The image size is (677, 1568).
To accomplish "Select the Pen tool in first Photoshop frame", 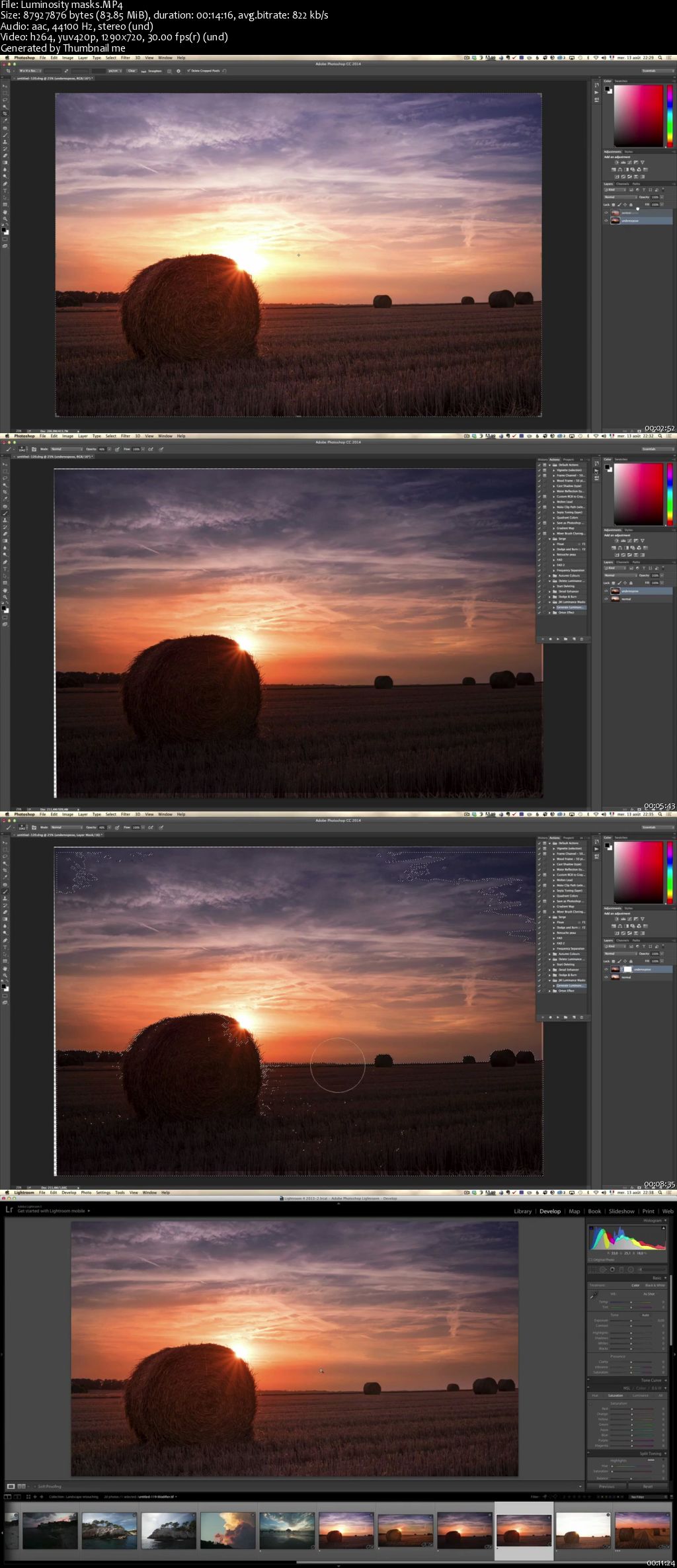I will point(5,184).
